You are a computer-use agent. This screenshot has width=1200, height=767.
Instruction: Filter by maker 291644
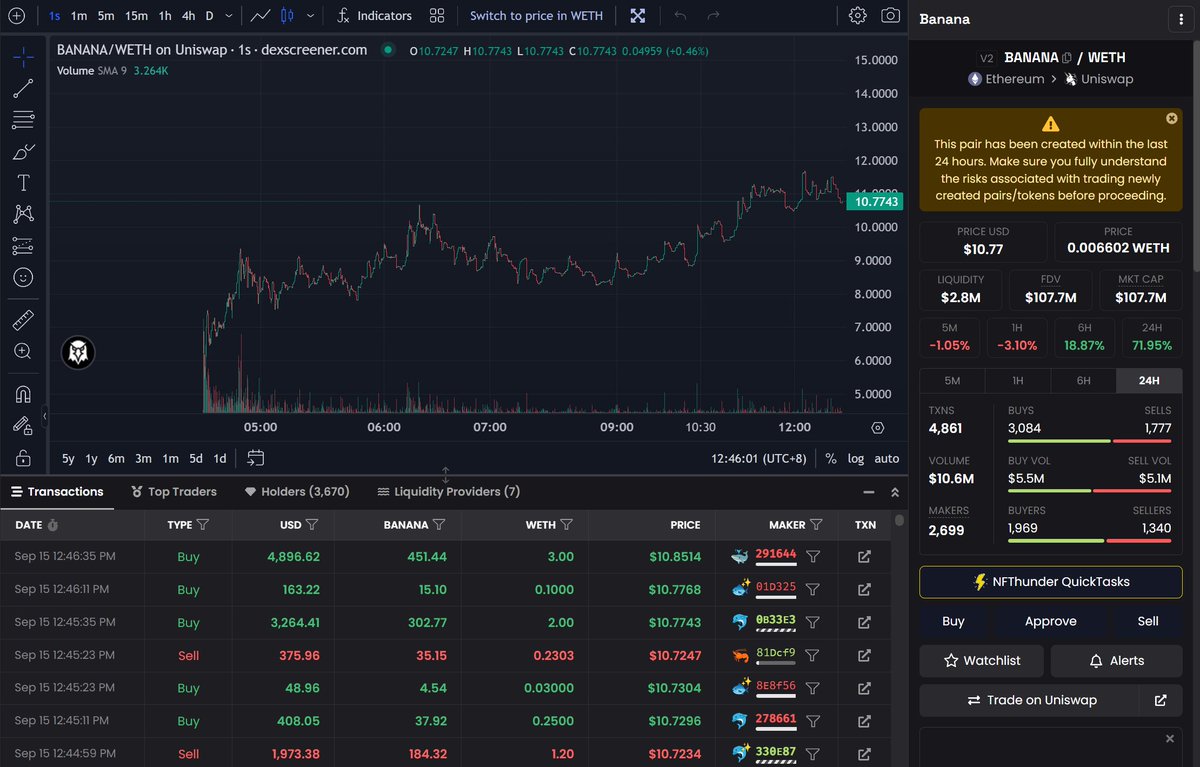pos(813,556)
